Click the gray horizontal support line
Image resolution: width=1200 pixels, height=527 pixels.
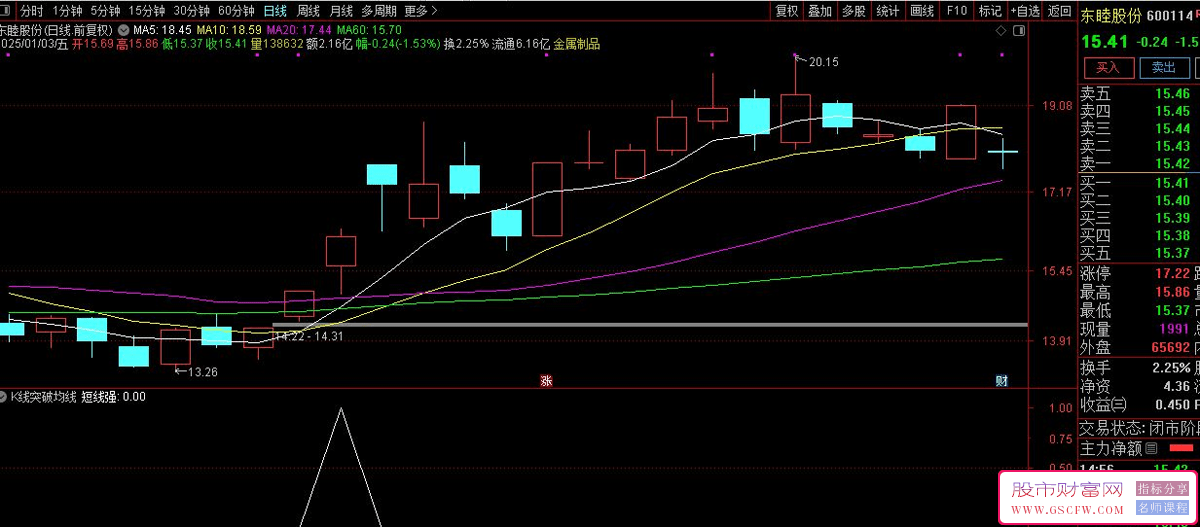pyautogui.click(x=650, y=324)
